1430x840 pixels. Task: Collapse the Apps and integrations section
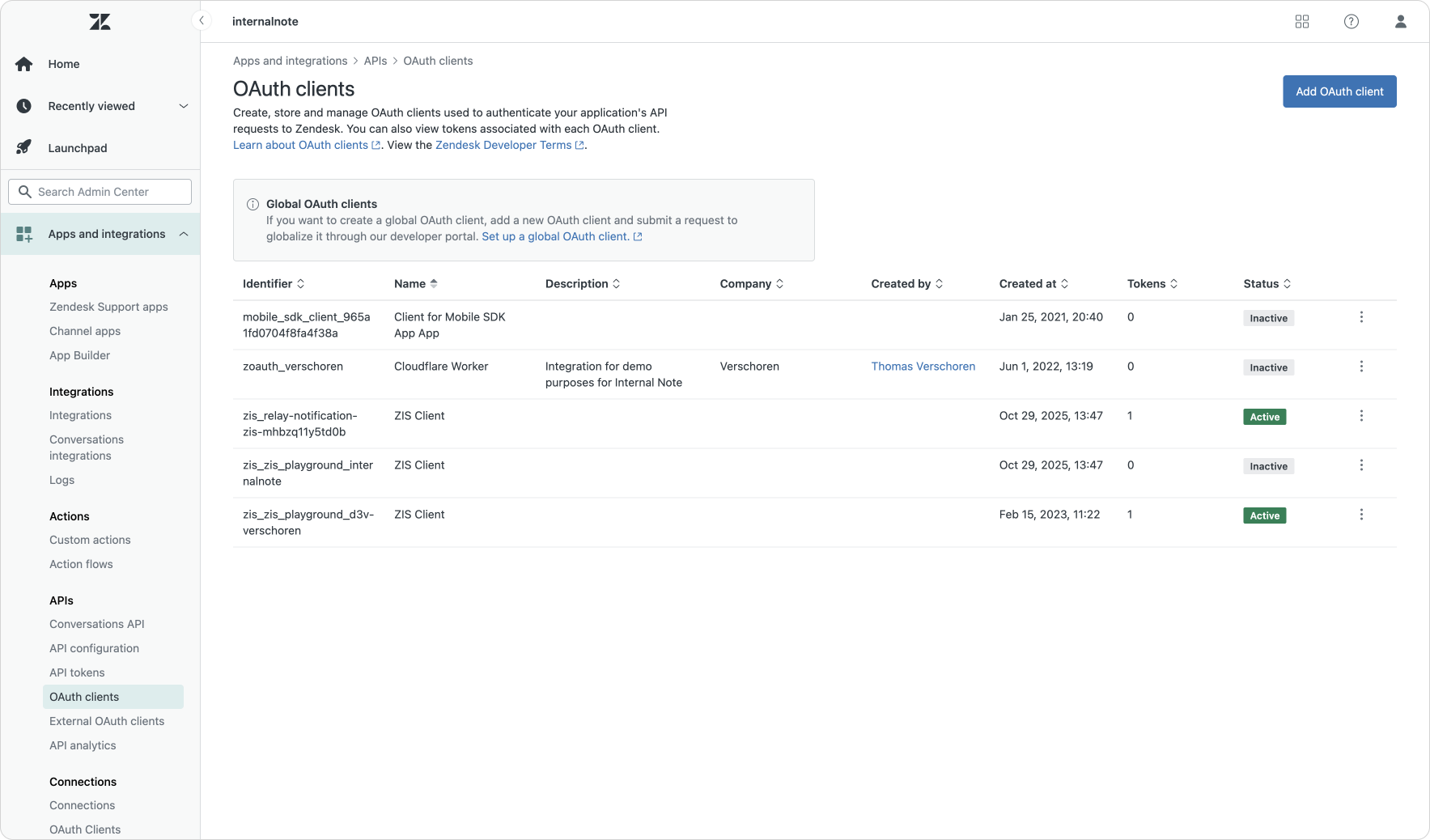pyautogui.click(x=184, y=234)
